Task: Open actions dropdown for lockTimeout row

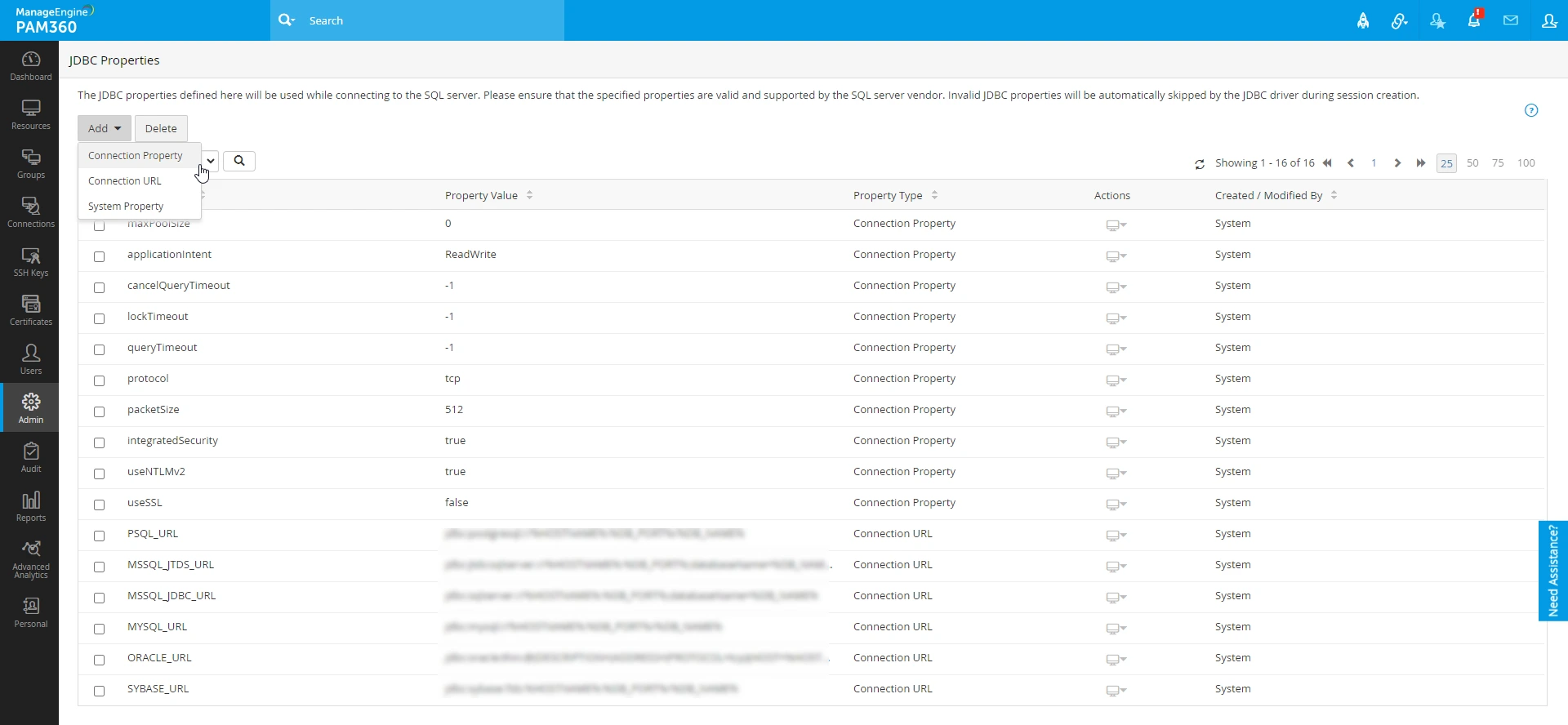Action: point(1116,318)
